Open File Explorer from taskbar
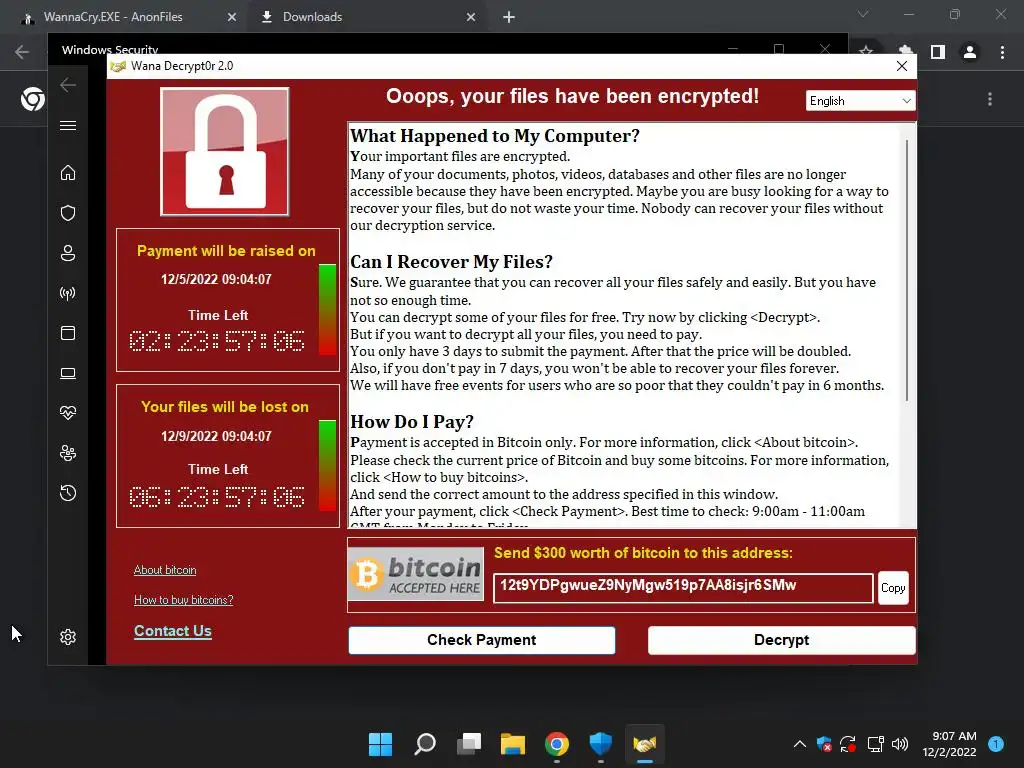This screenshot has height=768, width=1024. (x=513, y=744)
